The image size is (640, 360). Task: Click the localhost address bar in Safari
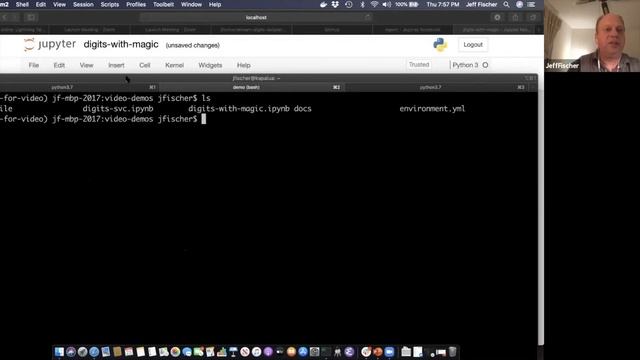point(256,18)
